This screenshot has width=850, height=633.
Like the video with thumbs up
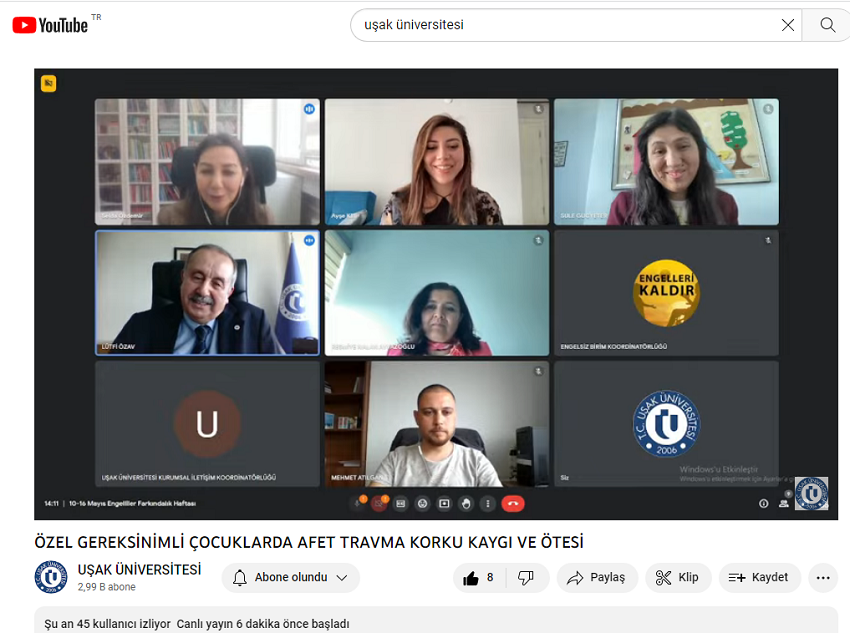pyautogui.click(x=479, y=578)
